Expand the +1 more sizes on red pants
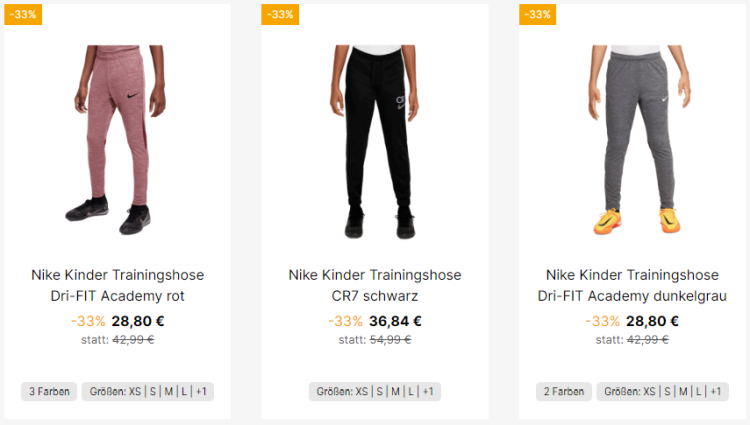Viewport: 750px width, 425px height. [x=202, y=391]
